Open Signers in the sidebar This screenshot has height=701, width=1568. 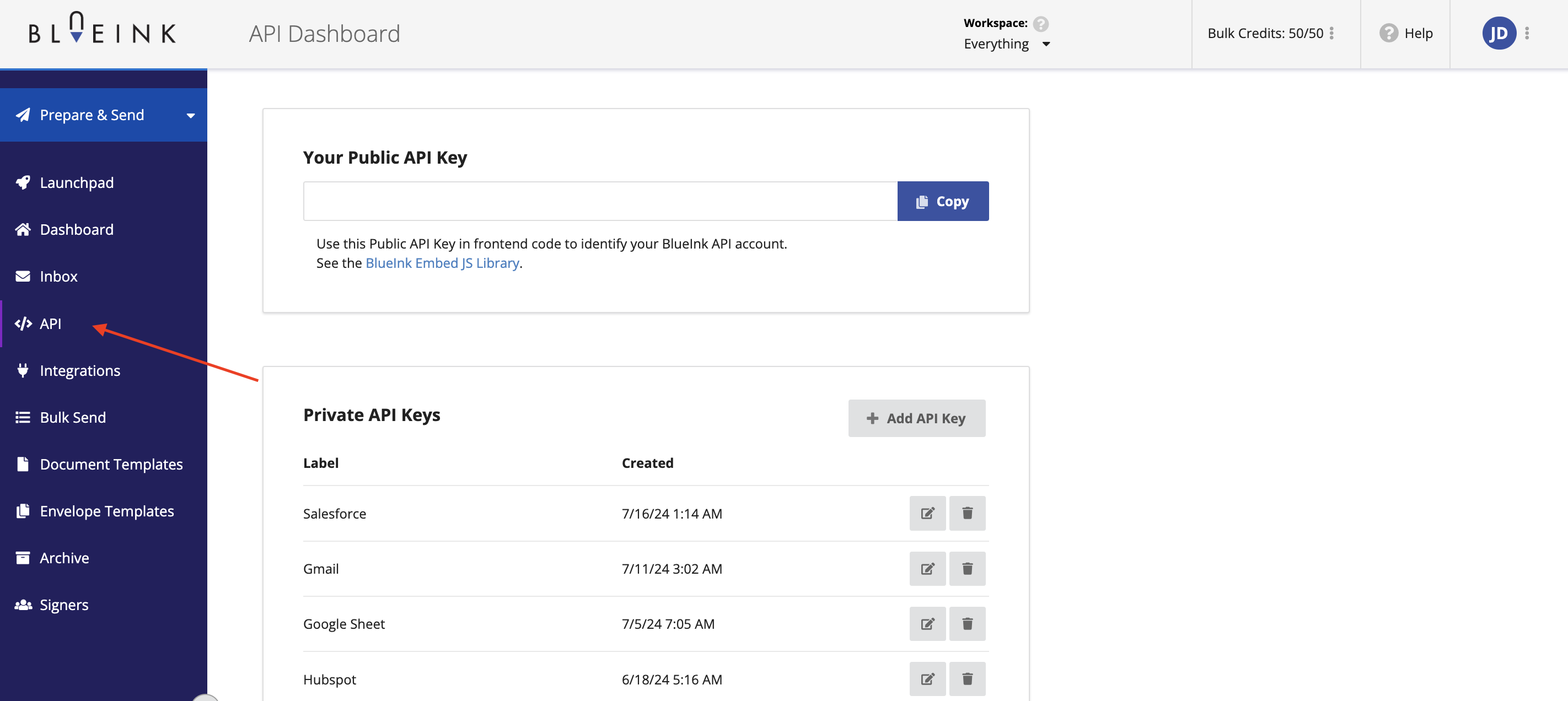click(x=104, y=605)
